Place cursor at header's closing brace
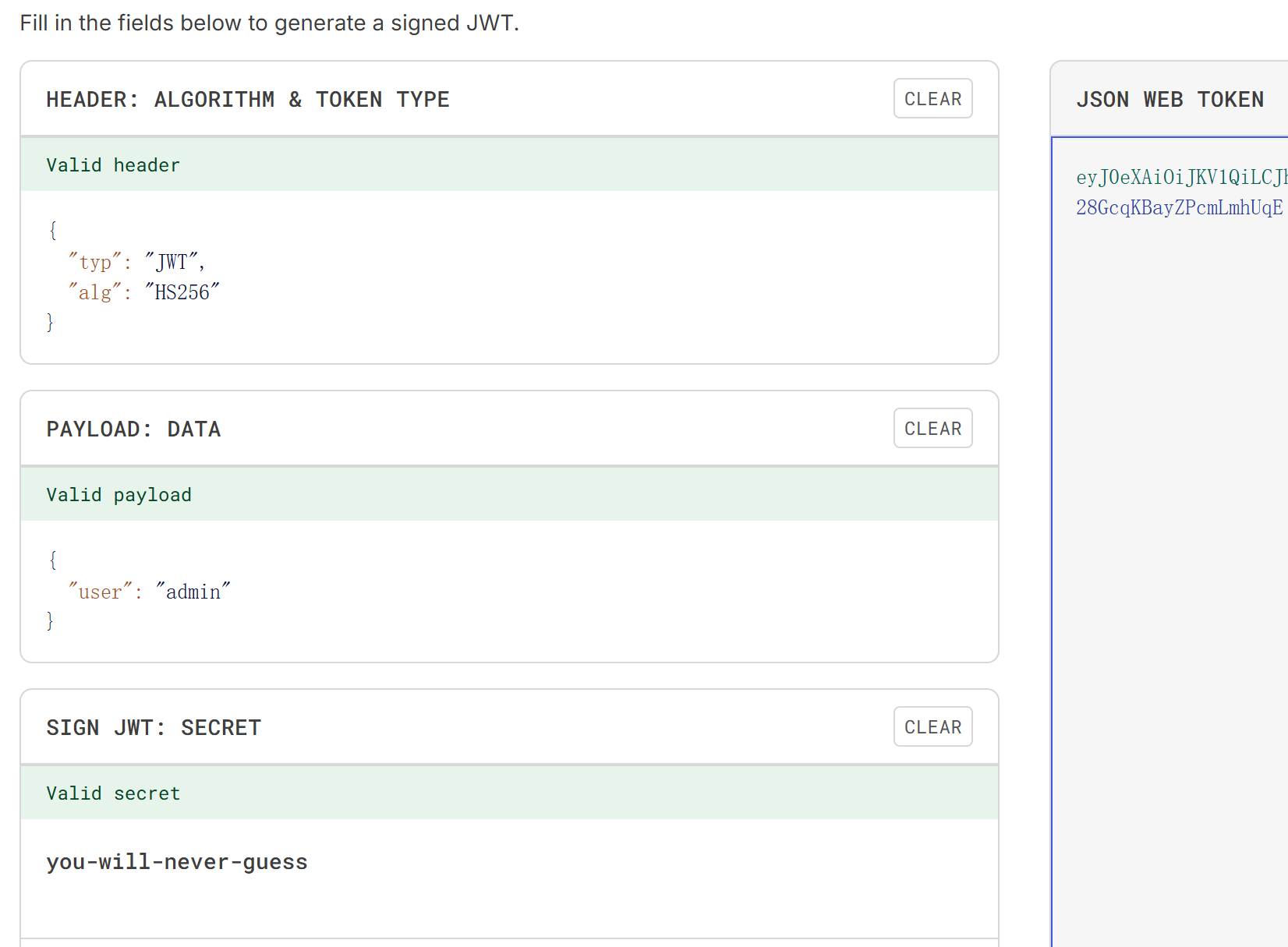 coord(50,323)
